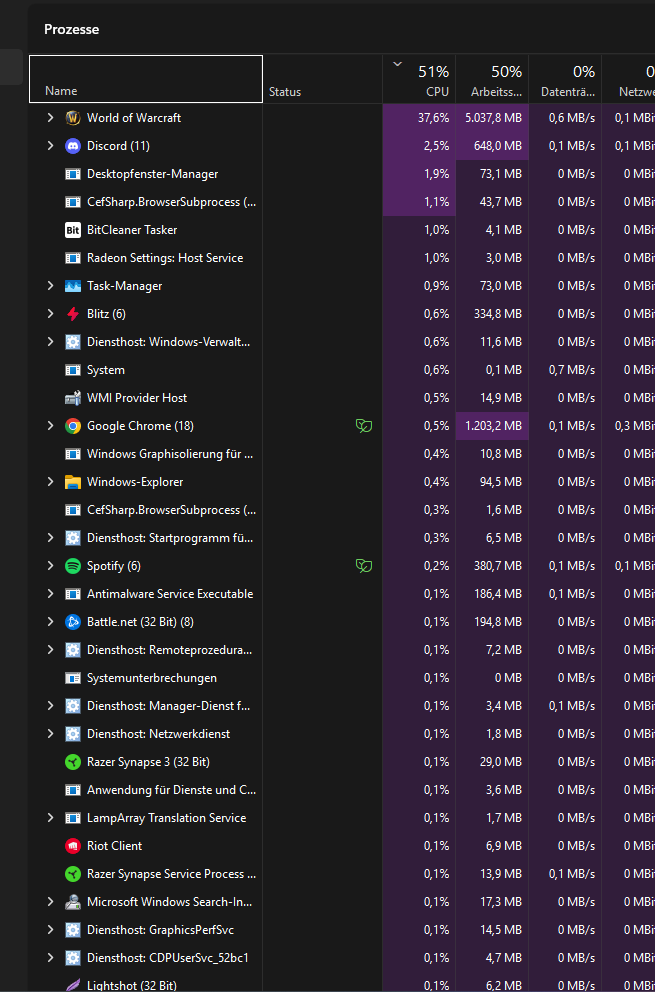The width and height of the screenshot is (655, 992).
Task: Expand the Task-Manager process entry
Action: (51, 286)
